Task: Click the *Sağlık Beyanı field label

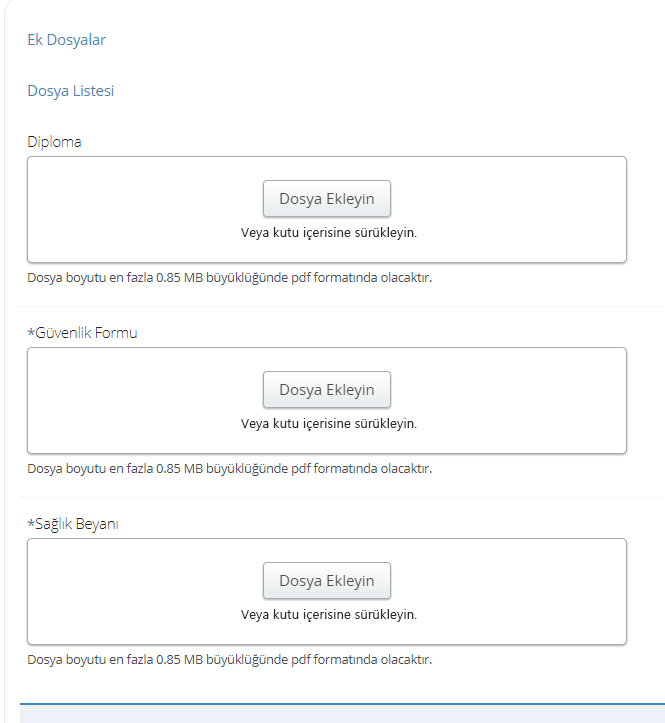Action: pyautogui.click(x=73, y=524)
